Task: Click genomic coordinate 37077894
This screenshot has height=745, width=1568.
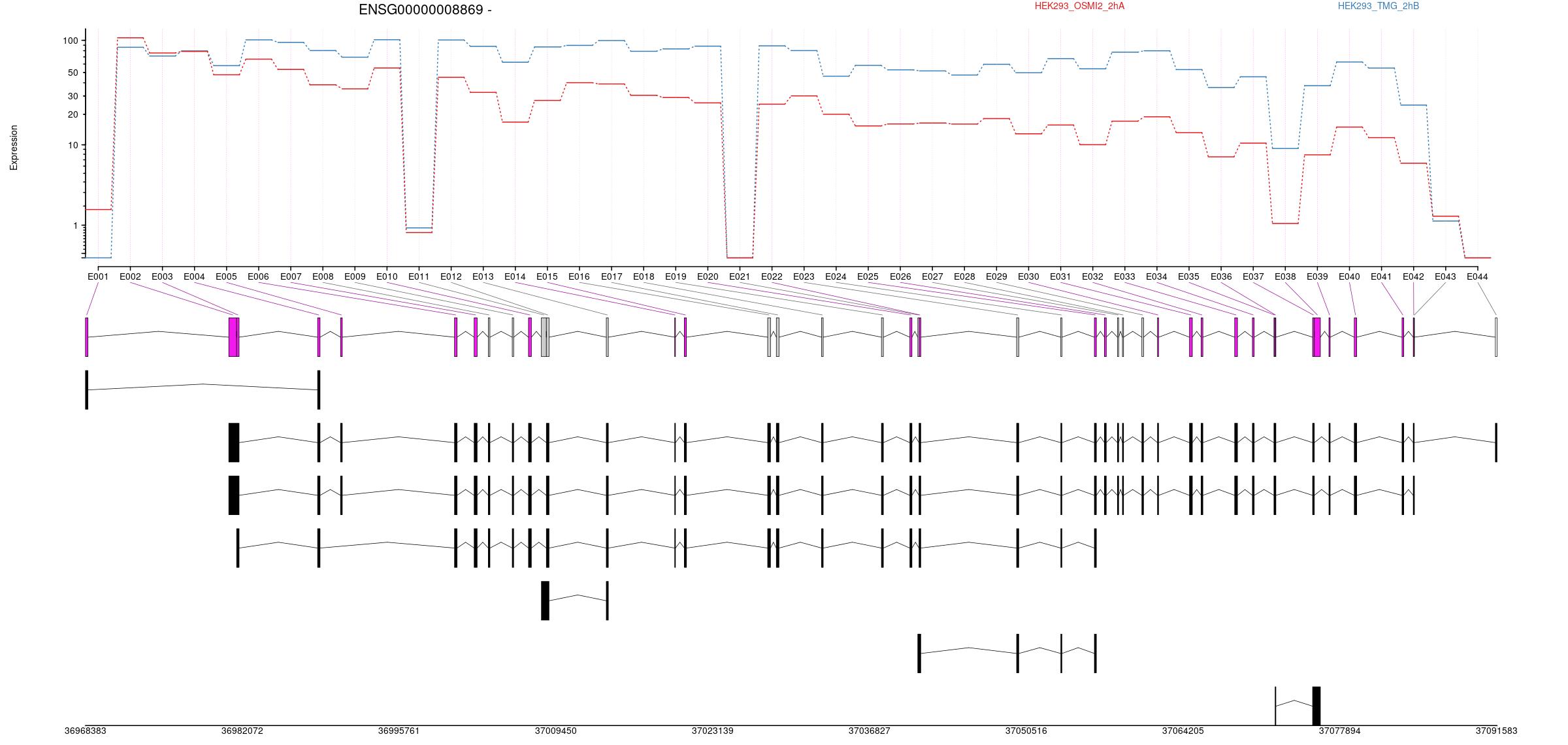Action: pos(1339,731)
